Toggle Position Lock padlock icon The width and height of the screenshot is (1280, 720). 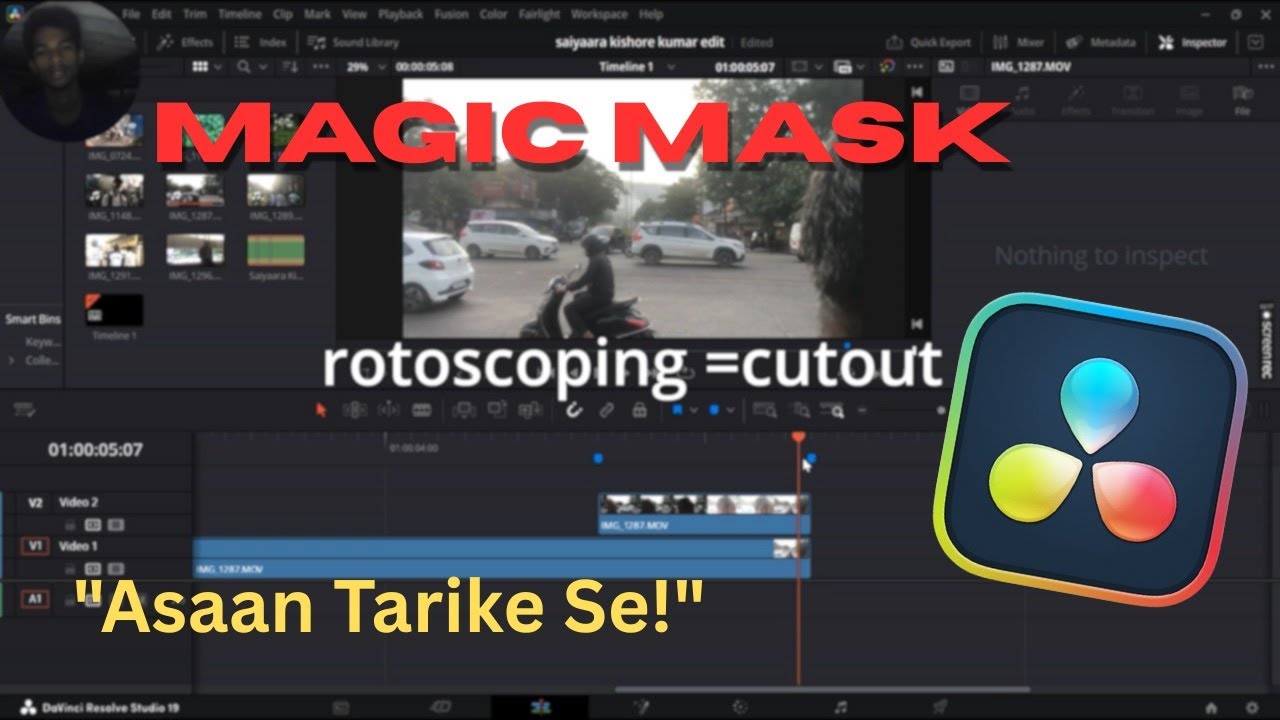click(x=638, y=409)
